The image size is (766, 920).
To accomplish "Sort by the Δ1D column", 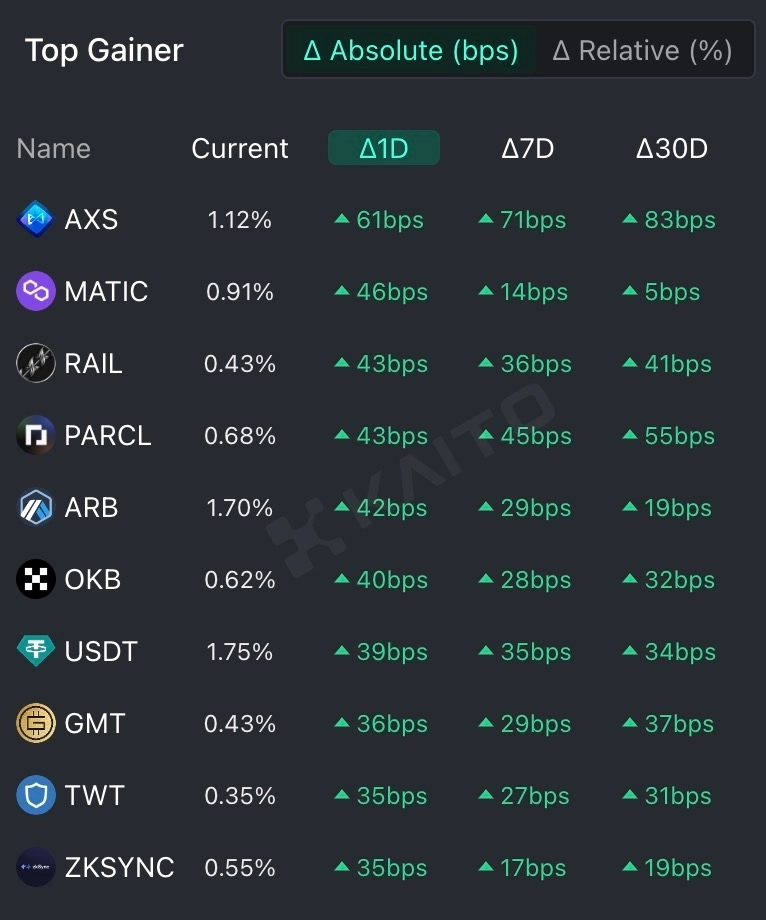I will (384, 148).
